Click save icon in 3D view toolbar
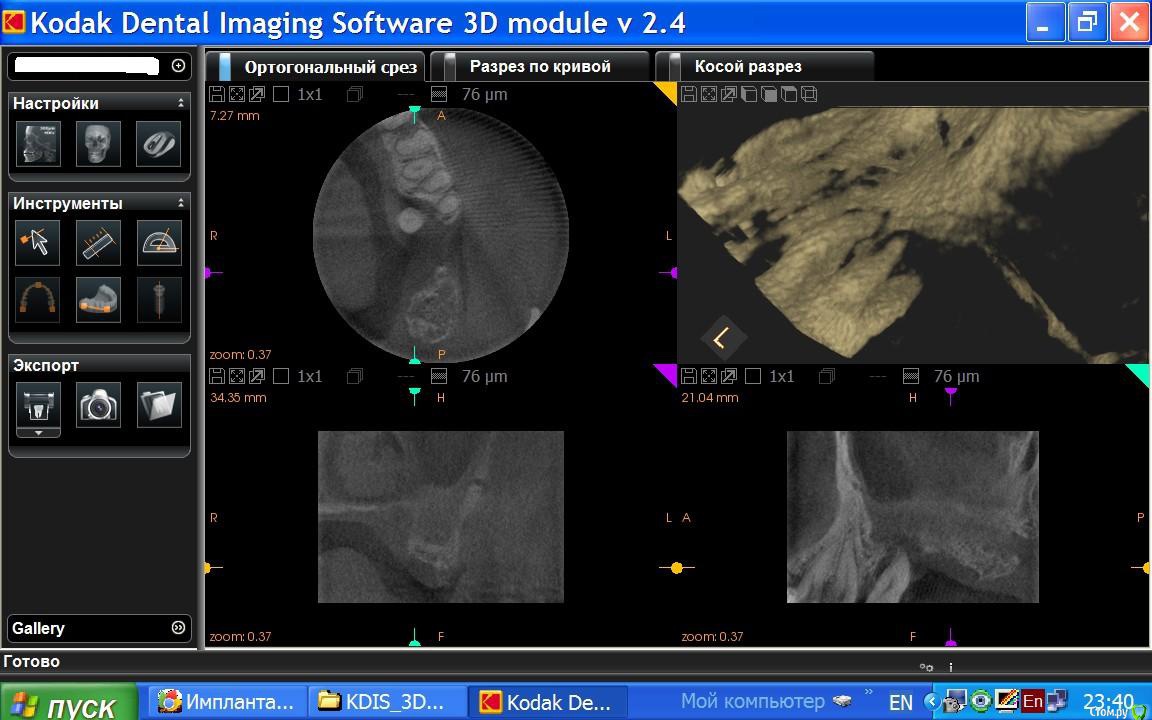This screenshot has width=1152, height=720. tap(689, 95)
